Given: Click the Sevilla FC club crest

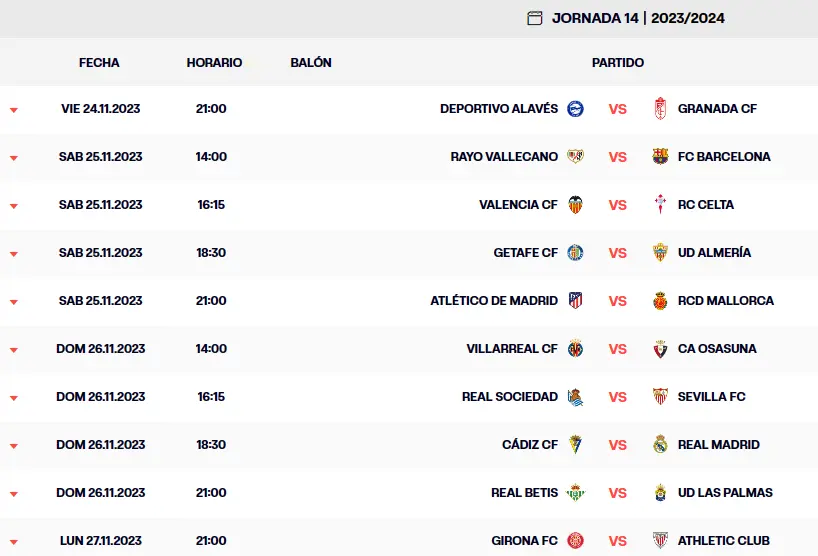Looking at the screenshot, I should tap(660, 396).
